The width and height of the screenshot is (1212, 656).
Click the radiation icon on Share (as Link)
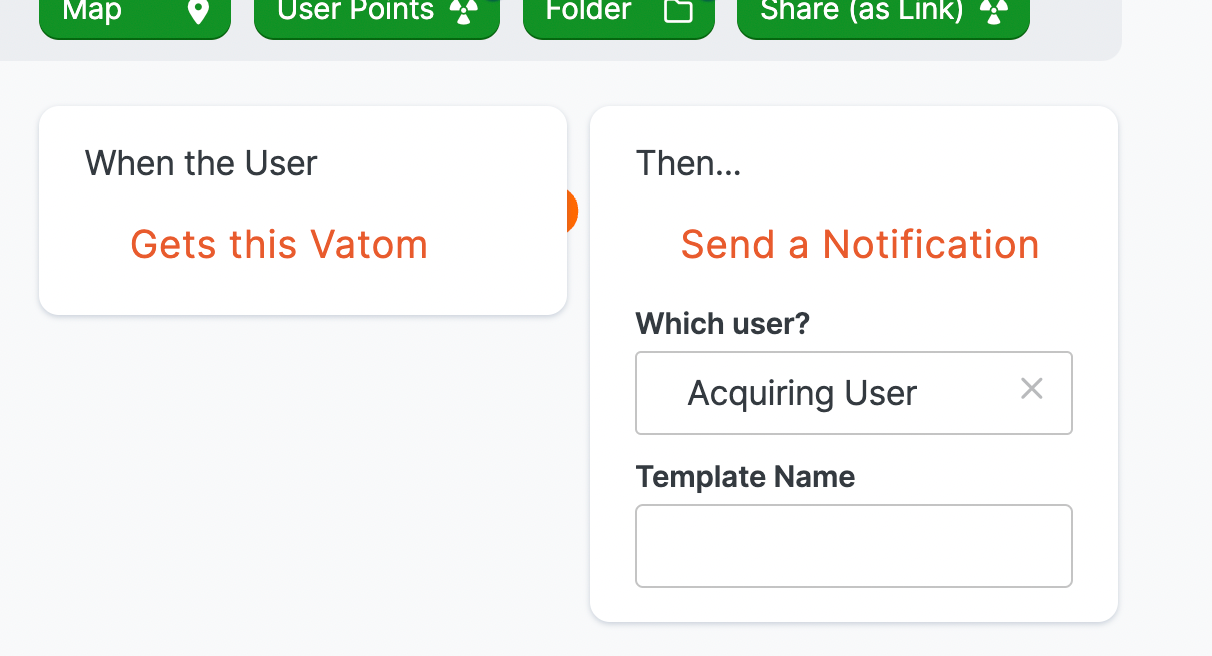(993, 11)
